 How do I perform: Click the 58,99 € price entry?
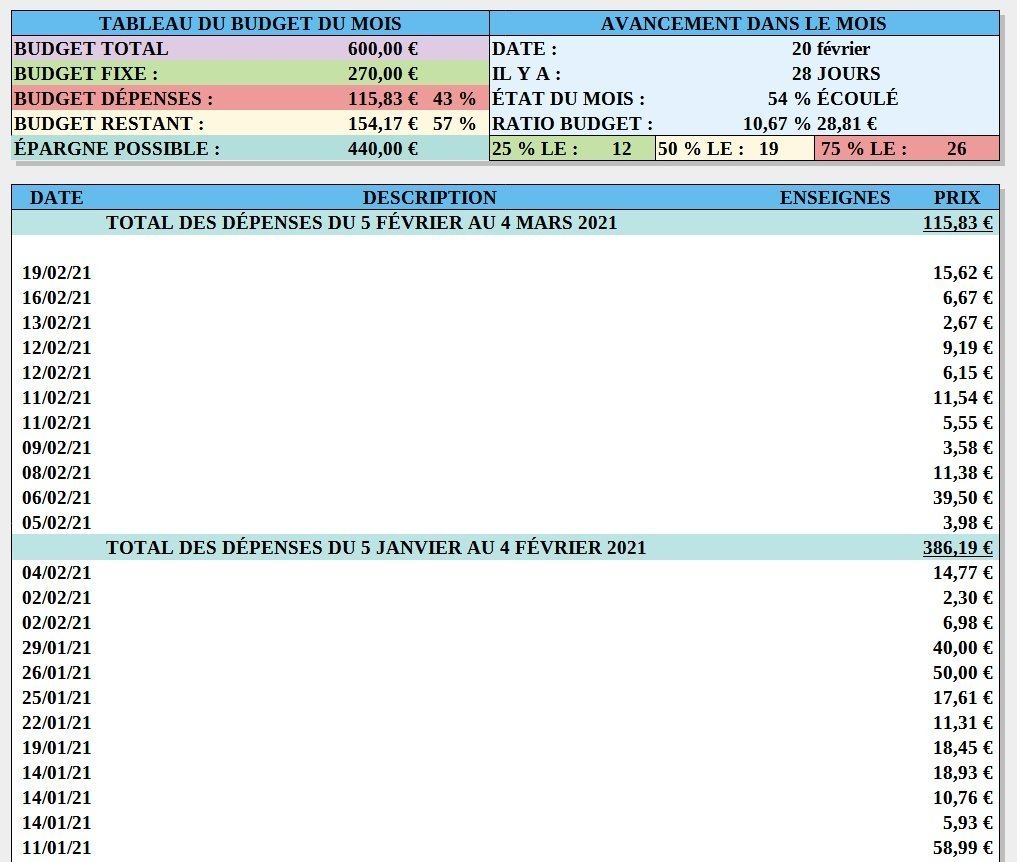pos(963,847)
